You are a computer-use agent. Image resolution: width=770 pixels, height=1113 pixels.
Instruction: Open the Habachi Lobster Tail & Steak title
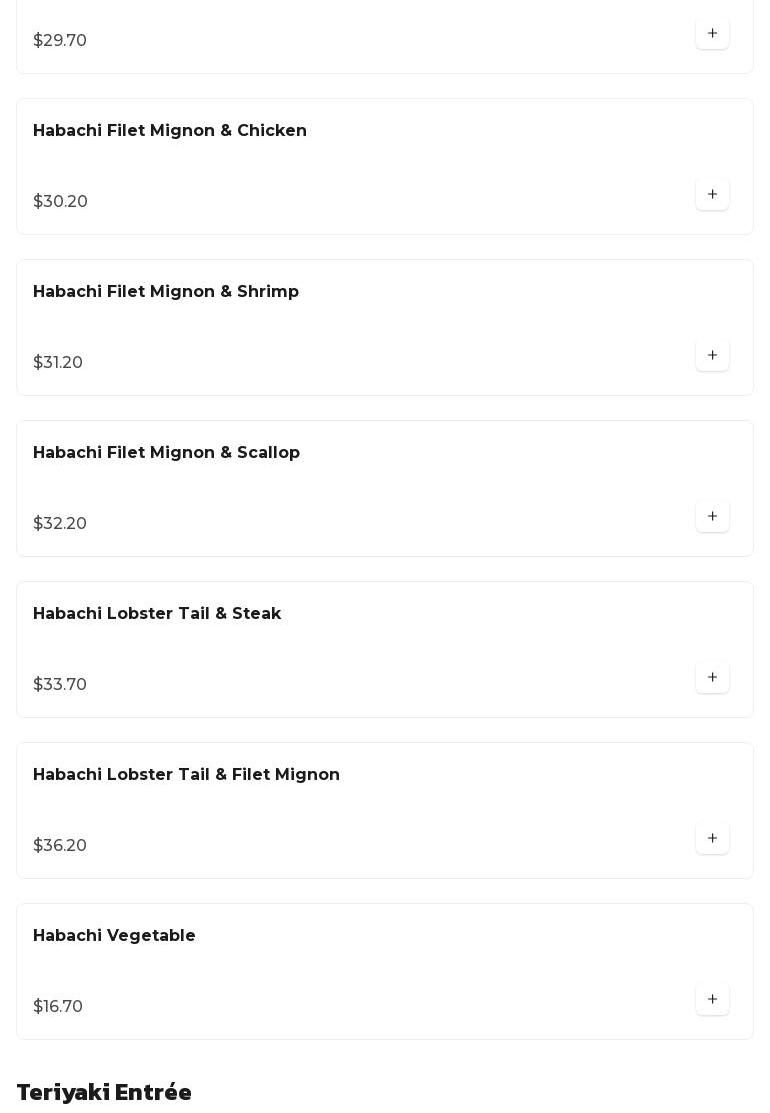click(x=157, y=613)
